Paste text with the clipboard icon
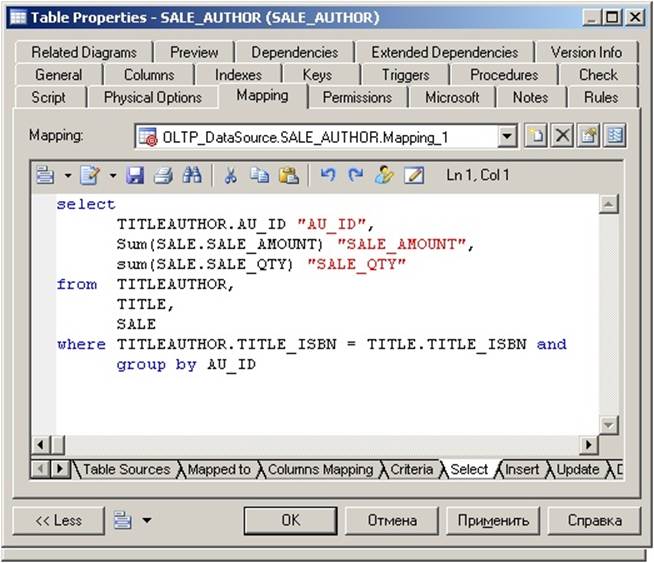The height and width of the screenshot is (563, 654). coord(289,175)
